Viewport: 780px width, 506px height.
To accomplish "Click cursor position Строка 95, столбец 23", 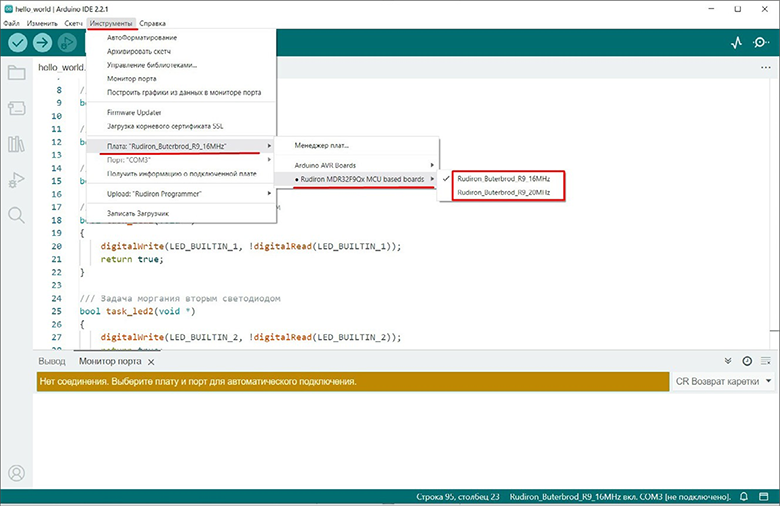I will tap(458, 497).
